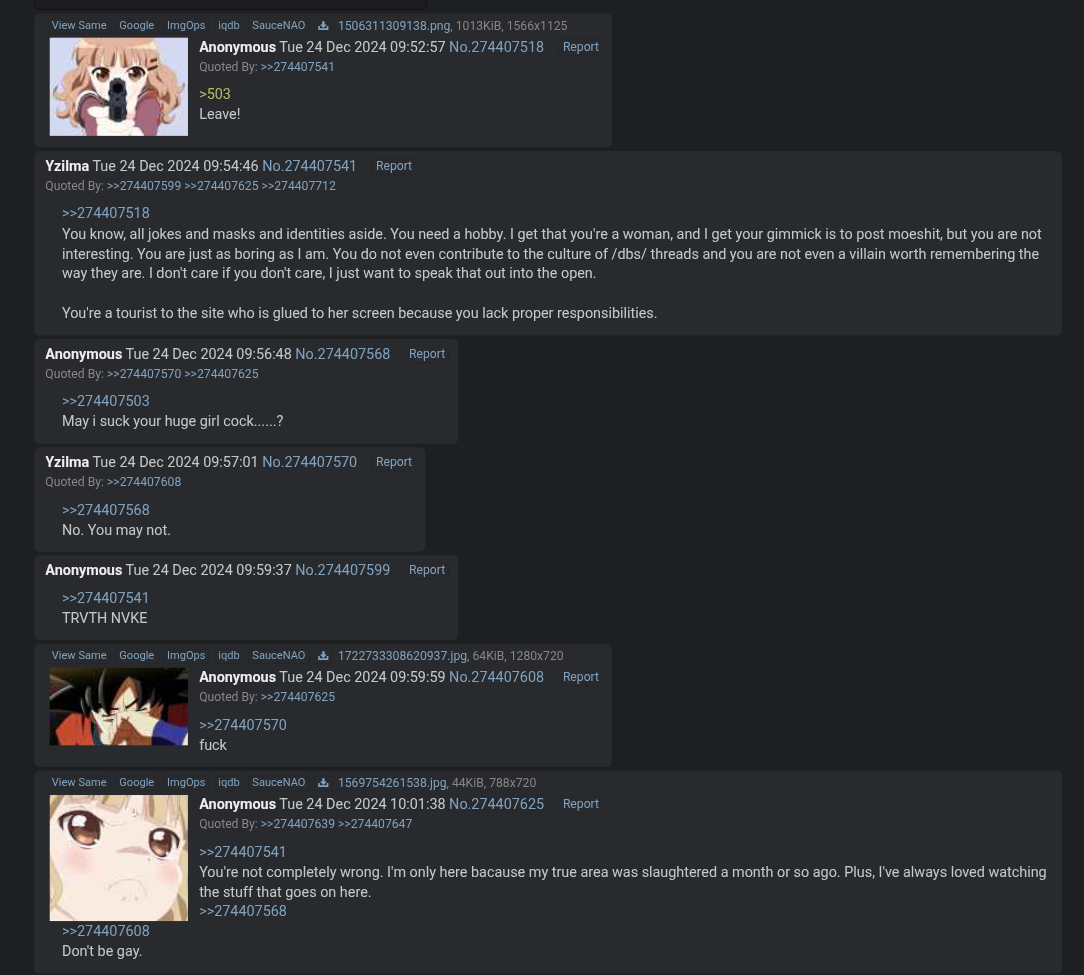Open anime girl with gun thumbnail
This screenshot has height=975, width=1084.
pos(119,86)
